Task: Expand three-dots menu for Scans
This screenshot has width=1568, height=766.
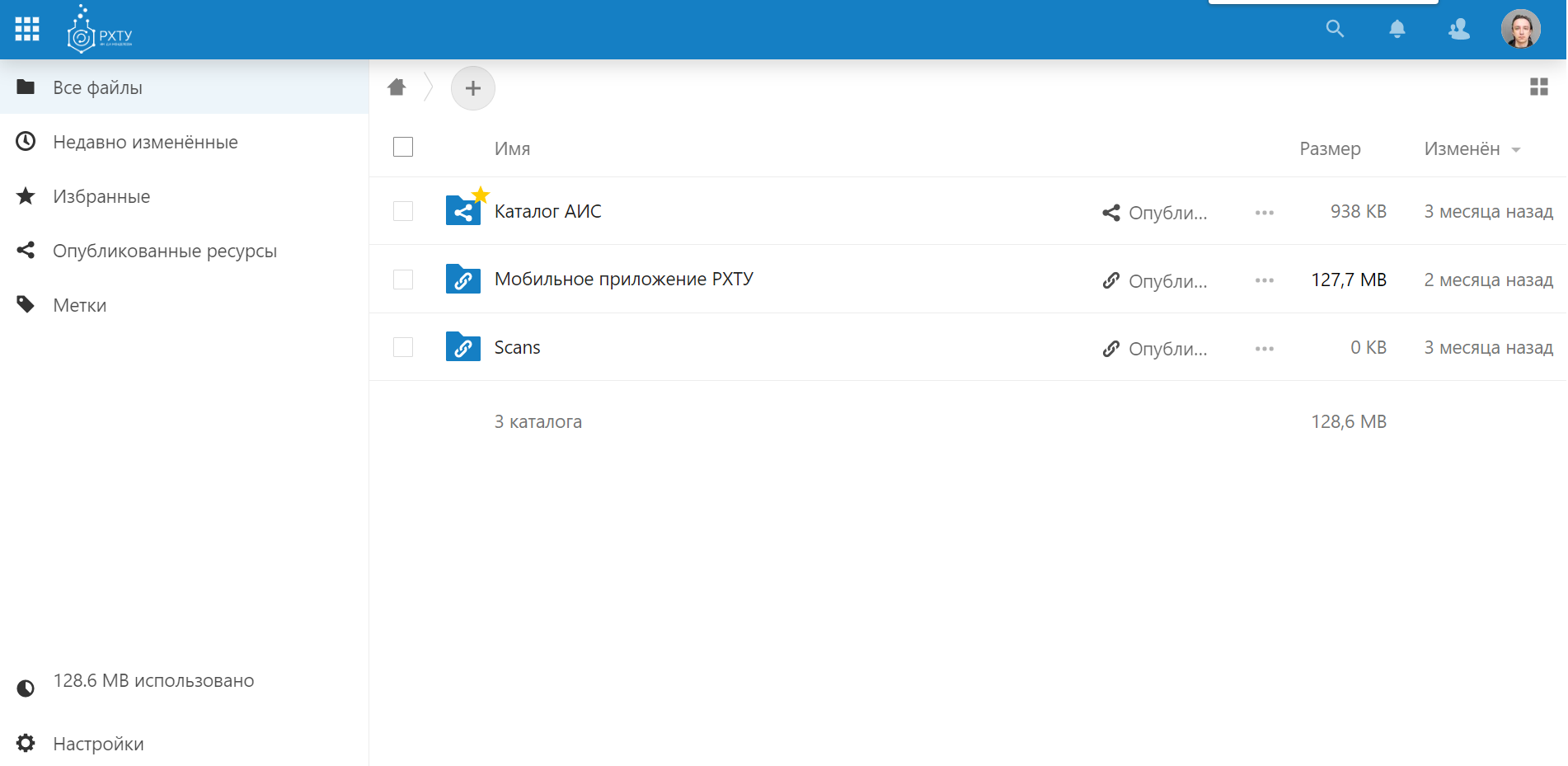Action: 1264,349
